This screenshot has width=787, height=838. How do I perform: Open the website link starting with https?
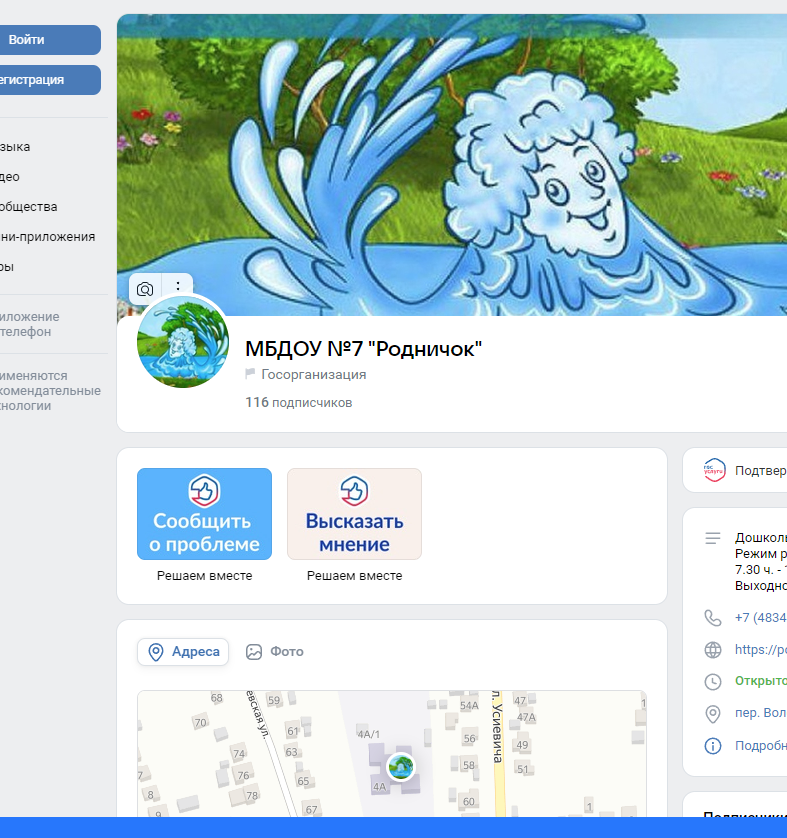pos(760,649)
